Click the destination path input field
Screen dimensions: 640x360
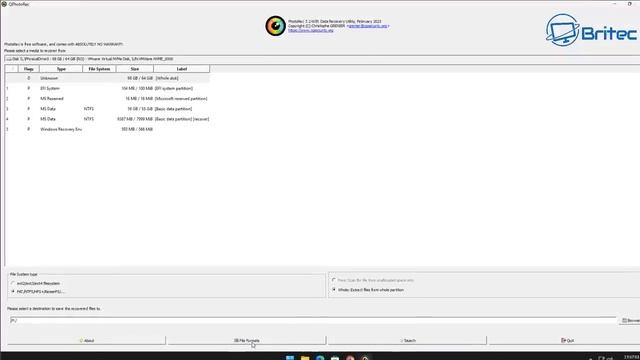(x=313, y=320)
